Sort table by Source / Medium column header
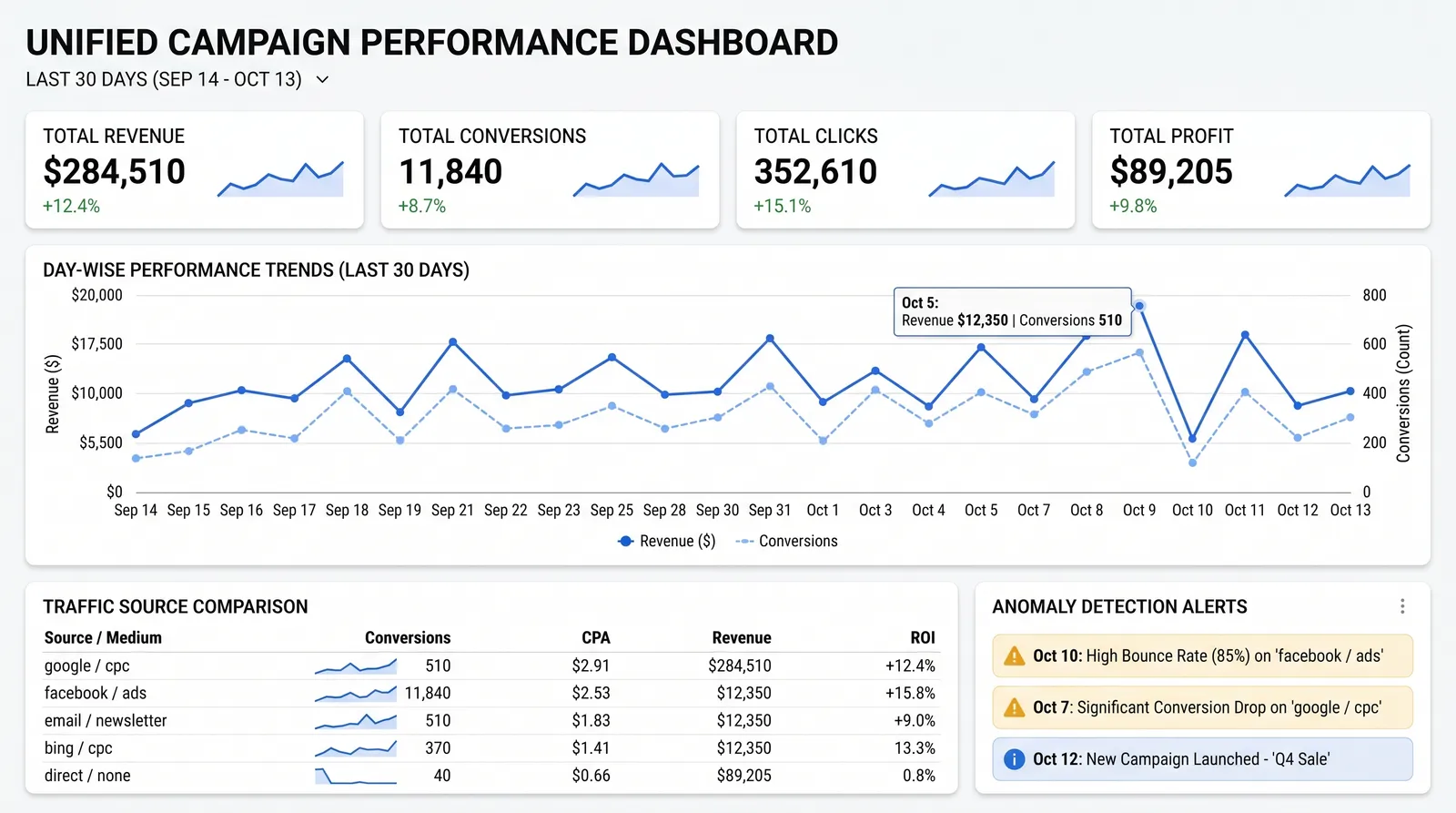This screenshot has width=1456, height=813. (103, 637)
